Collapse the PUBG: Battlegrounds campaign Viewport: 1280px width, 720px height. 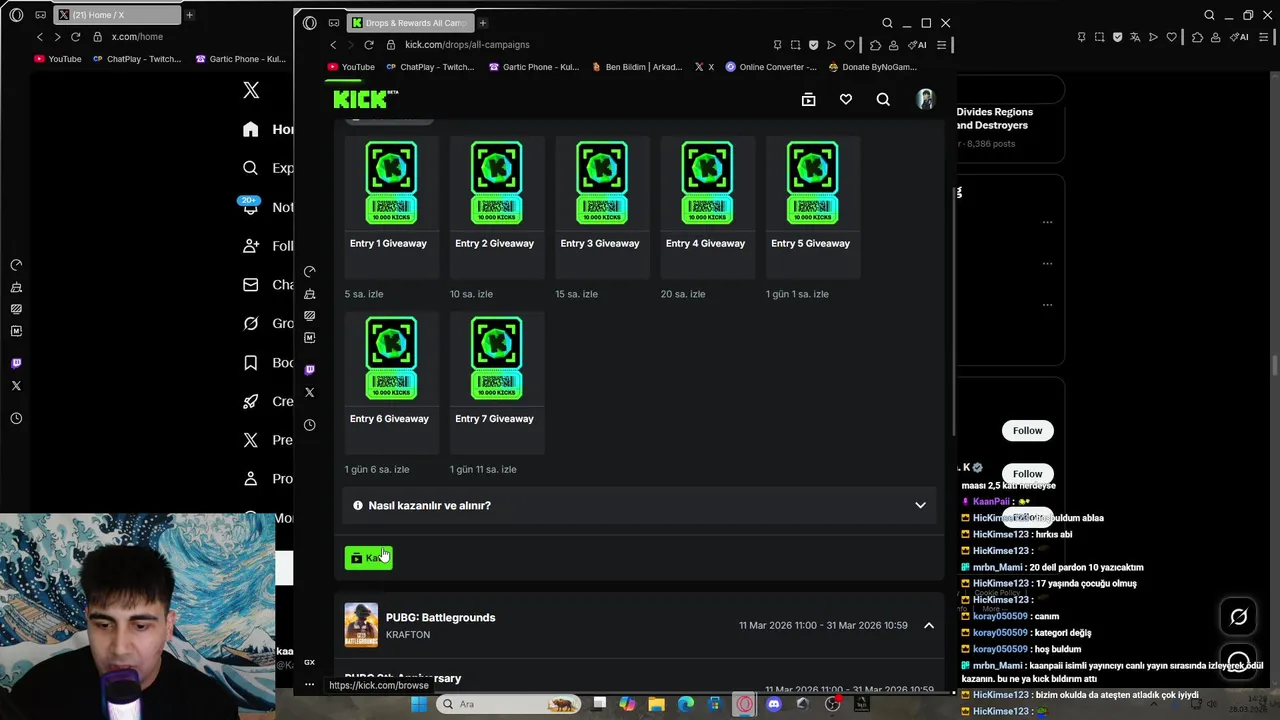click(x=929, y=626)
